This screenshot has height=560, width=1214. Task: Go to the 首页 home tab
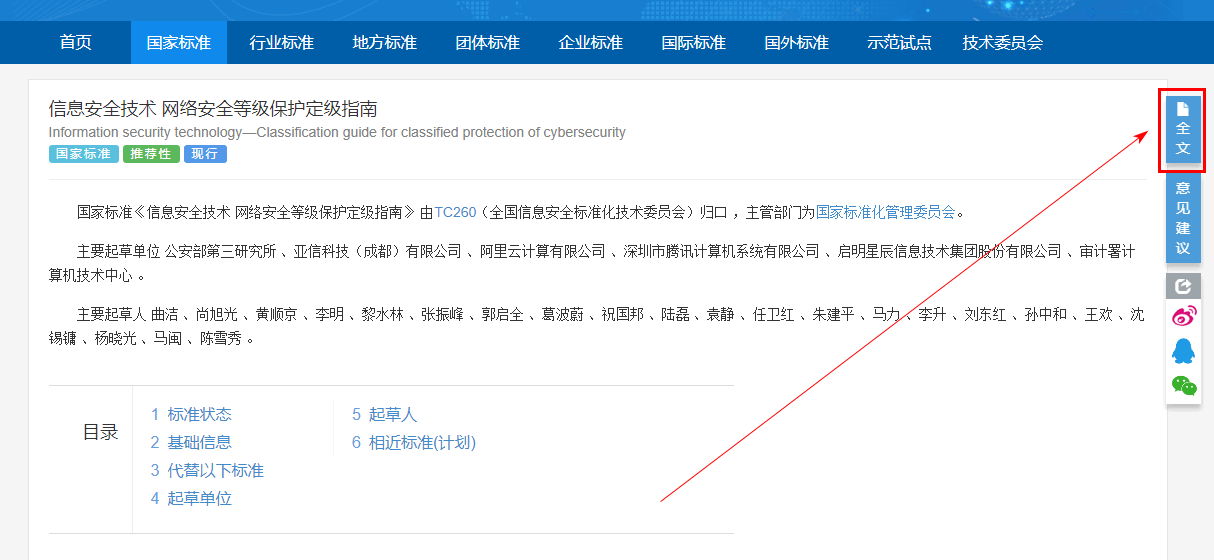[x=76, y=43]
